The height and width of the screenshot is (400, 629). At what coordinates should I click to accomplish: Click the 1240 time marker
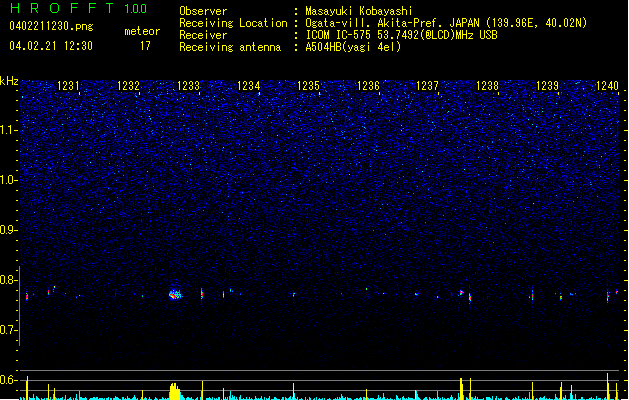click(x=607, y=85)
